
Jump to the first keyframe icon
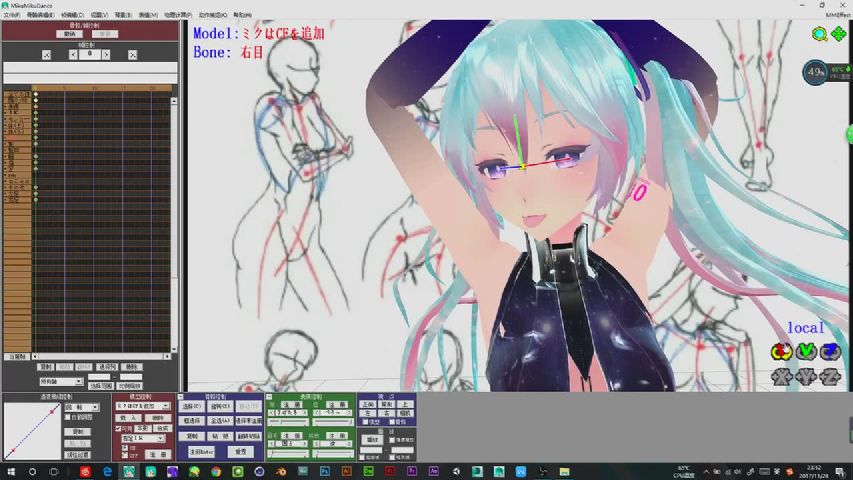pos(46,54)
